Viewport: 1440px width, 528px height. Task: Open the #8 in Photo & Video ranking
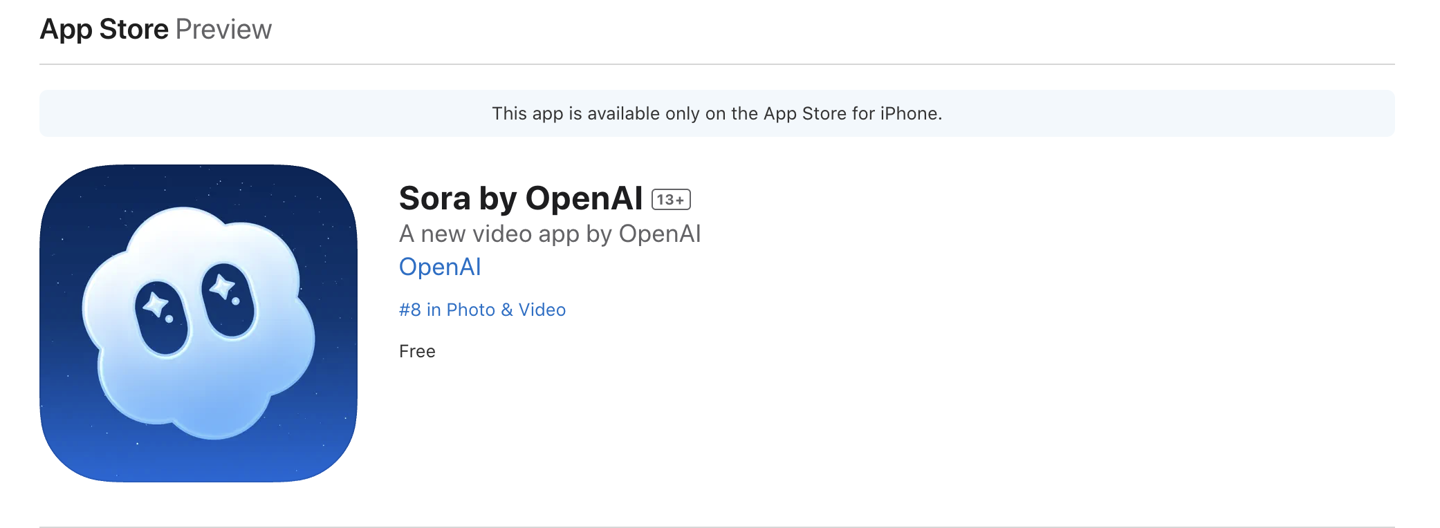[482, 310]
